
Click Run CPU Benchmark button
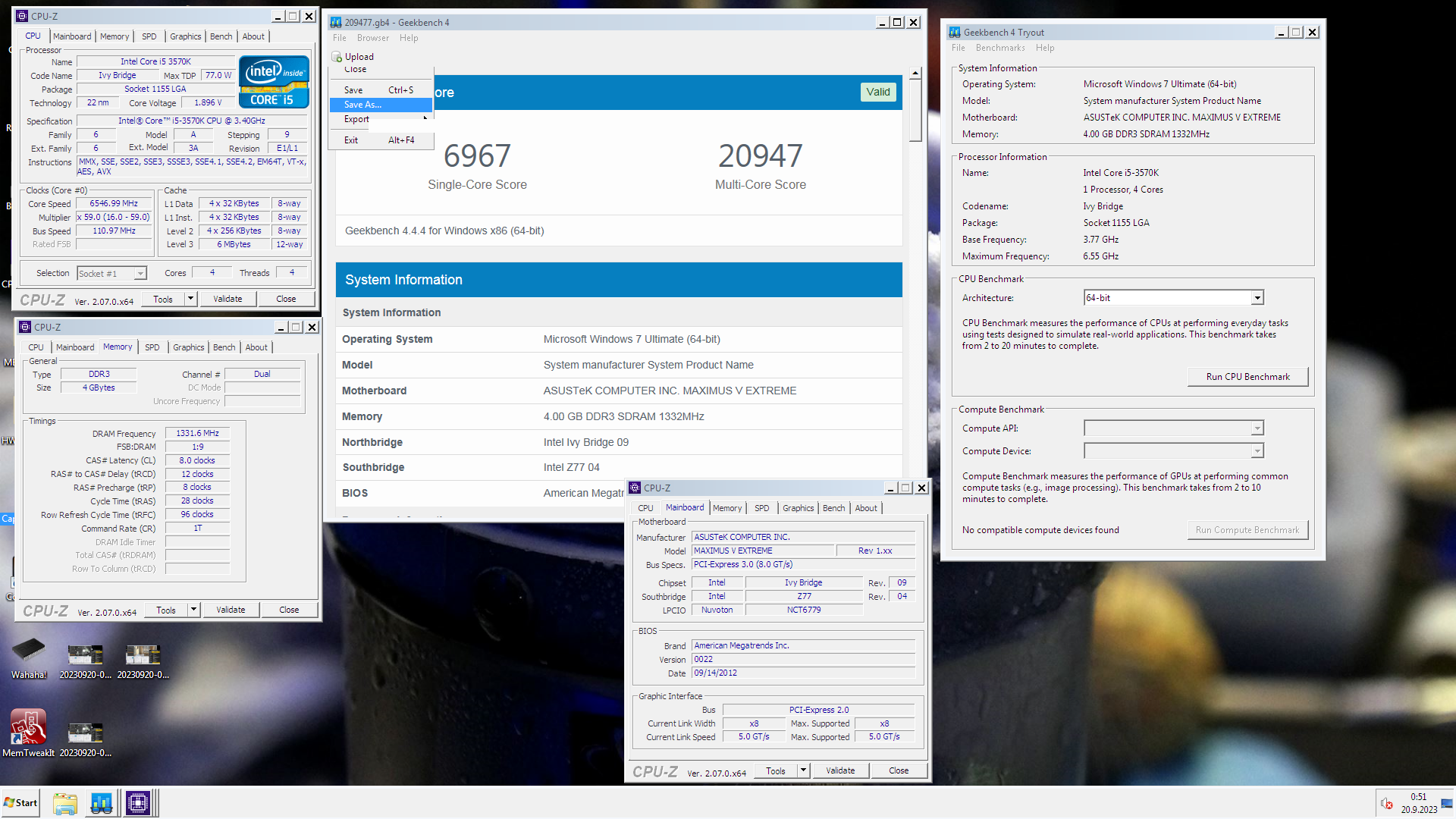(x=1247, y=377)
